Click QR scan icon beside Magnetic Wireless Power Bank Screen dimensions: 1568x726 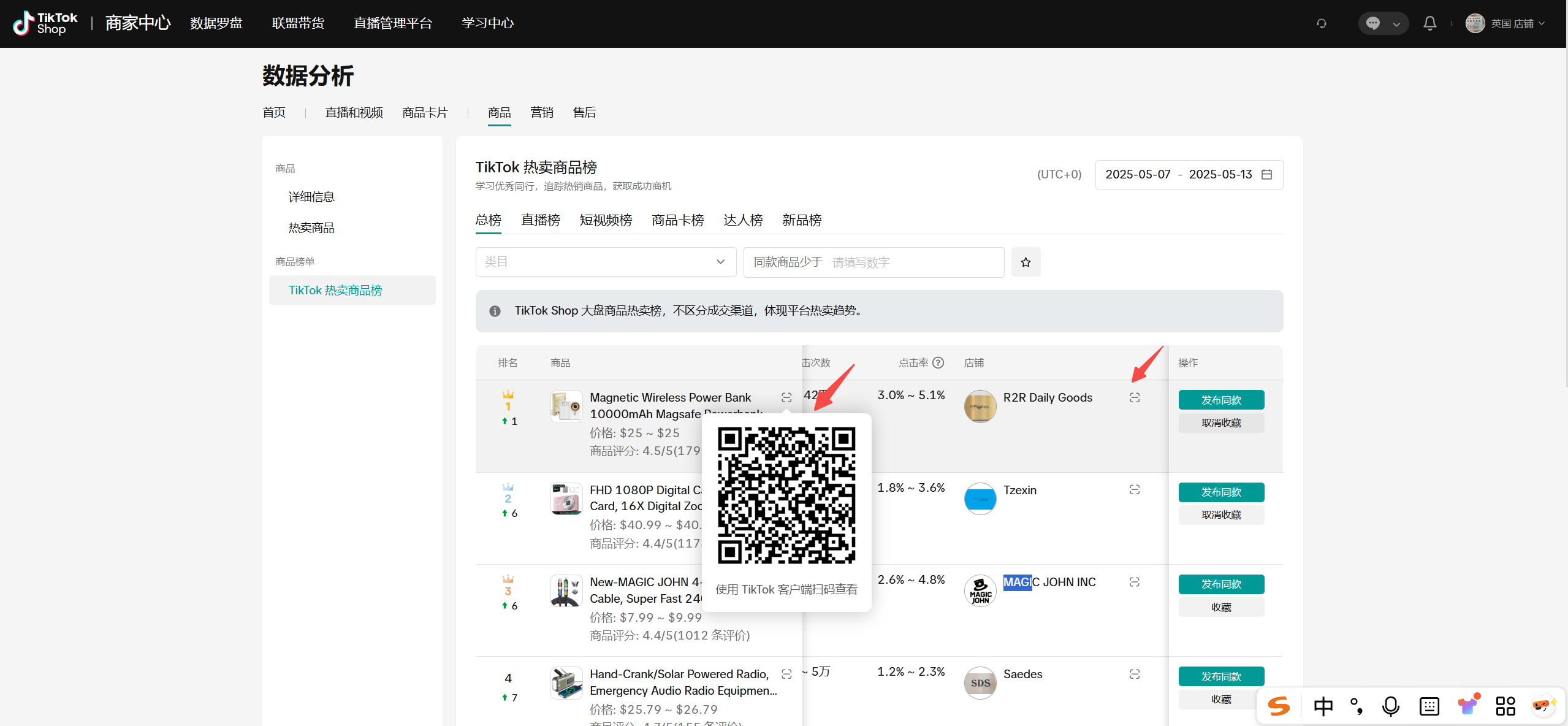click(x=786, y=398)
